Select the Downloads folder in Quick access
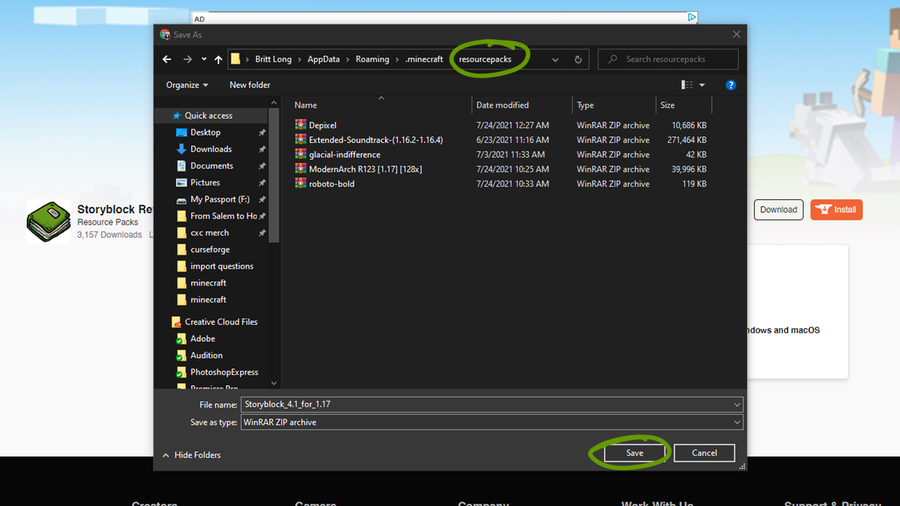 coord(211,149)
